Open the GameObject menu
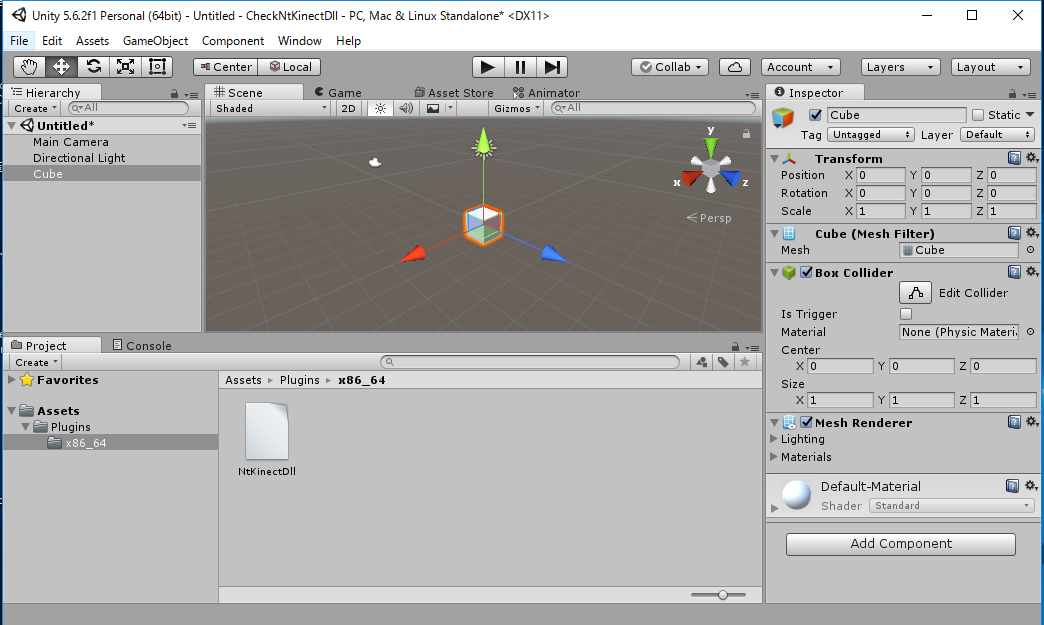 point(155,41)
